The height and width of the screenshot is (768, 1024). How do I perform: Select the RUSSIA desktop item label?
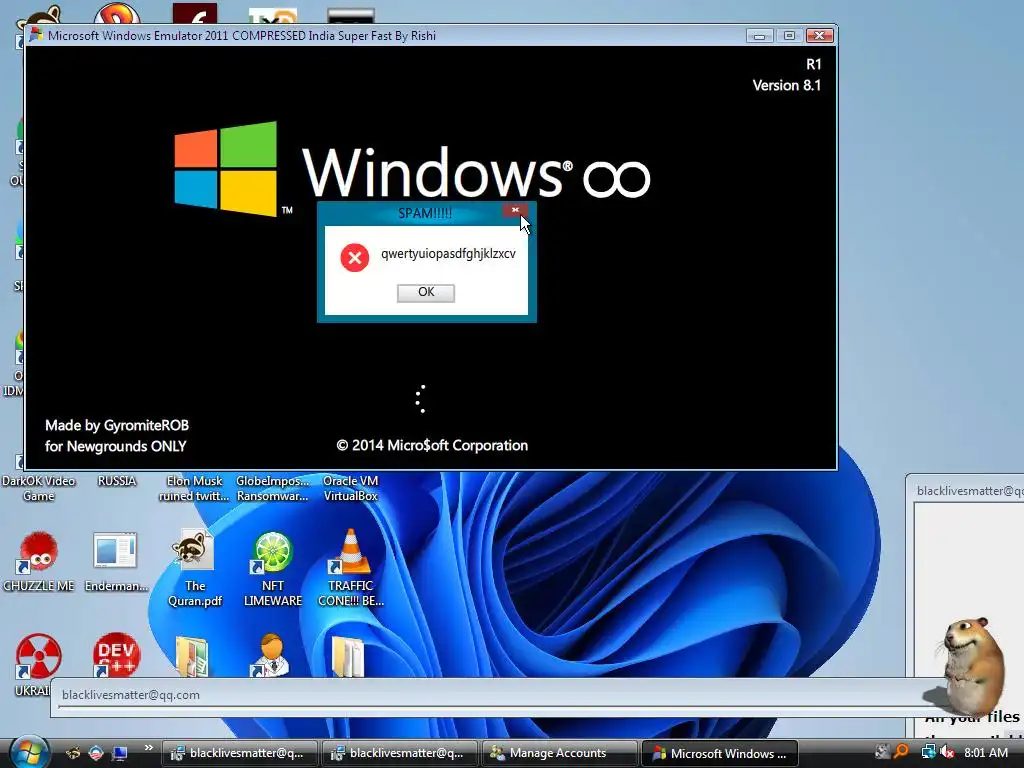point(117,481)
